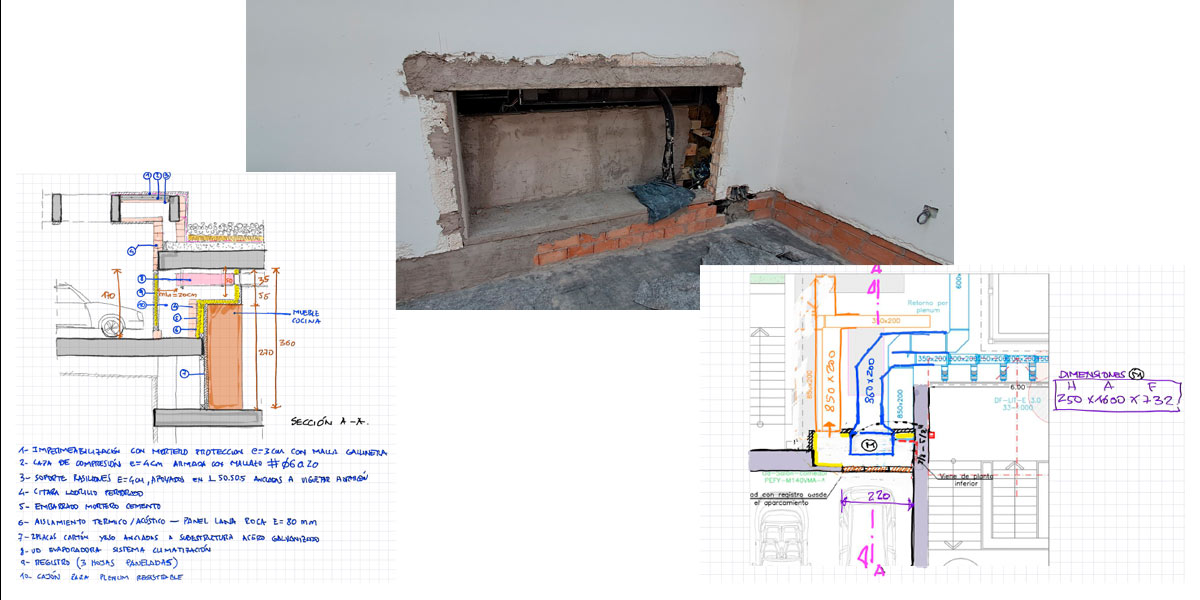Toggle circled number 9 annotation marker
This screenshot has width=1200, height=600.
(141, 292)
